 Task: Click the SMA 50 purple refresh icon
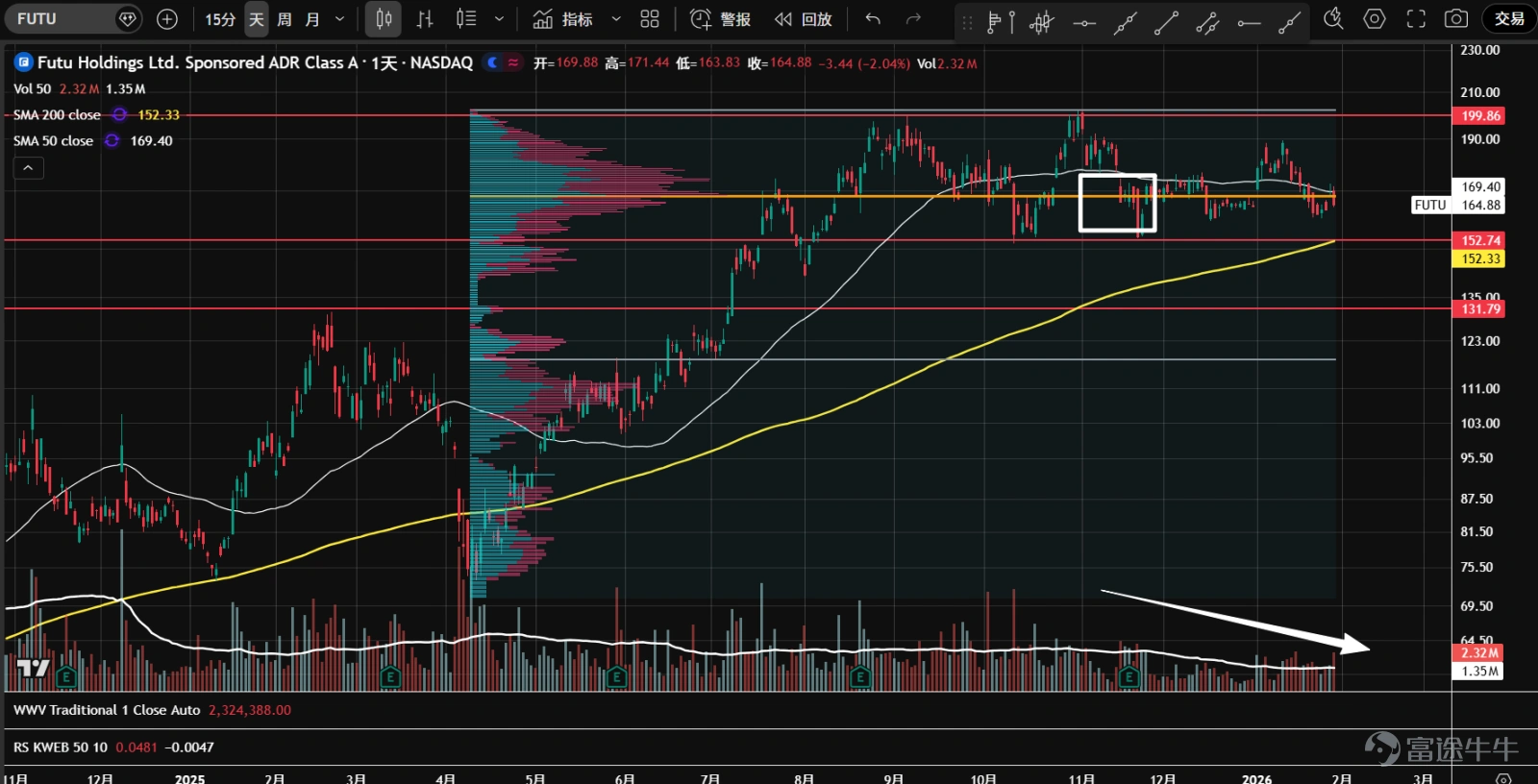click(112, 140)
